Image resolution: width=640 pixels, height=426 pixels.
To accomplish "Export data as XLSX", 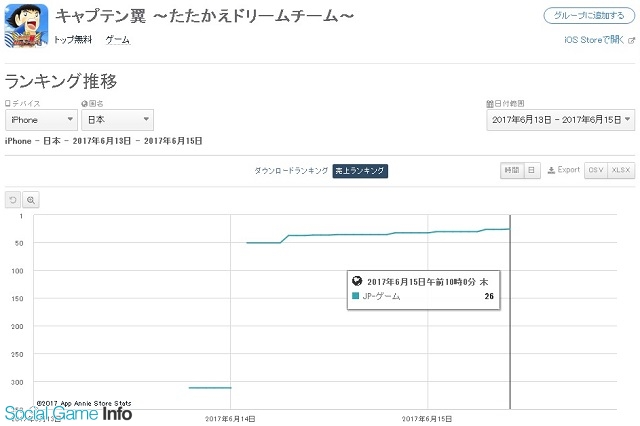I will [621, 170].
